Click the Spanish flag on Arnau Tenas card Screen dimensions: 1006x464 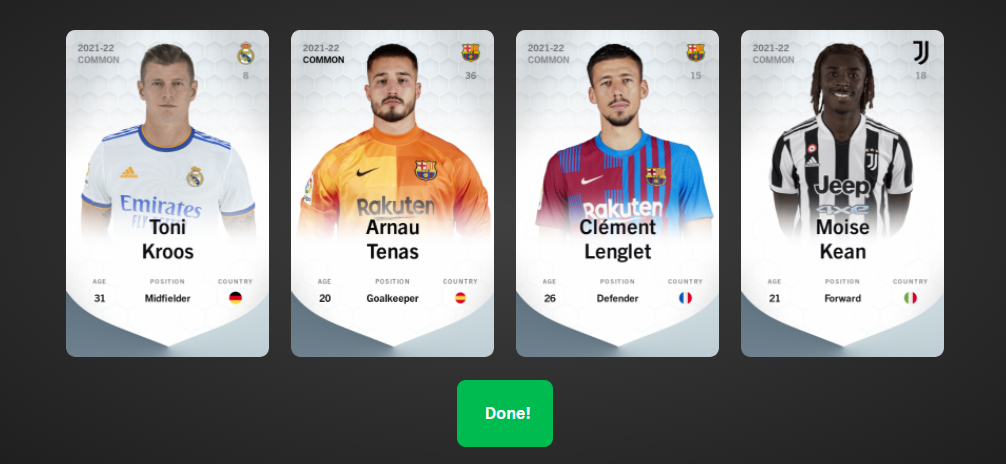(x=460, y=298)
